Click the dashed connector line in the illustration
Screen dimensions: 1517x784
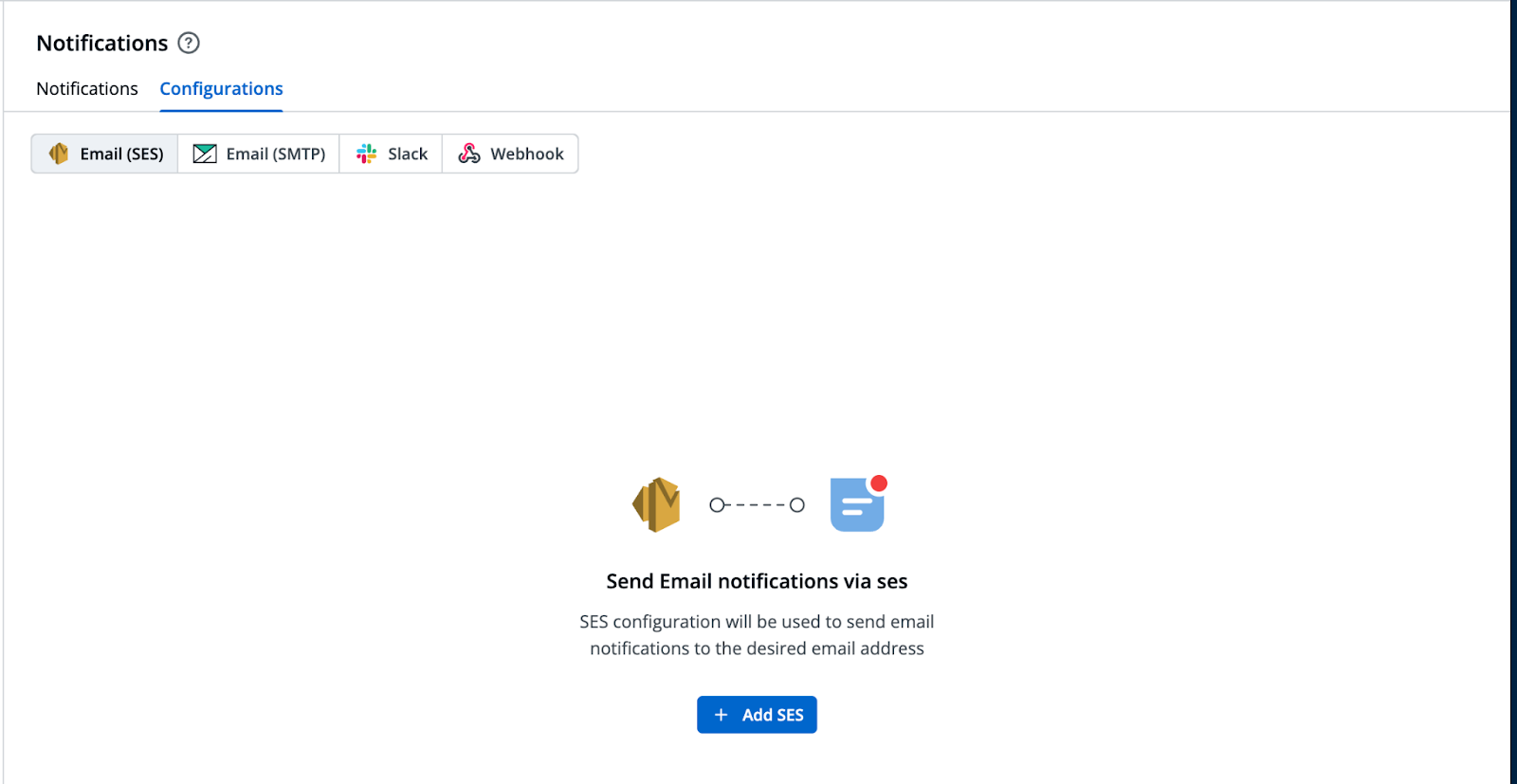tap(756, 505)
